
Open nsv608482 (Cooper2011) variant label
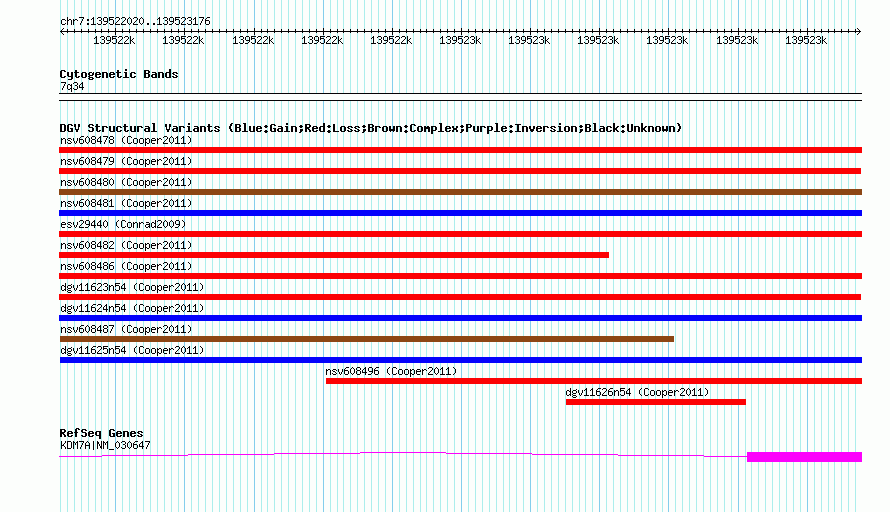click(126, 245)
